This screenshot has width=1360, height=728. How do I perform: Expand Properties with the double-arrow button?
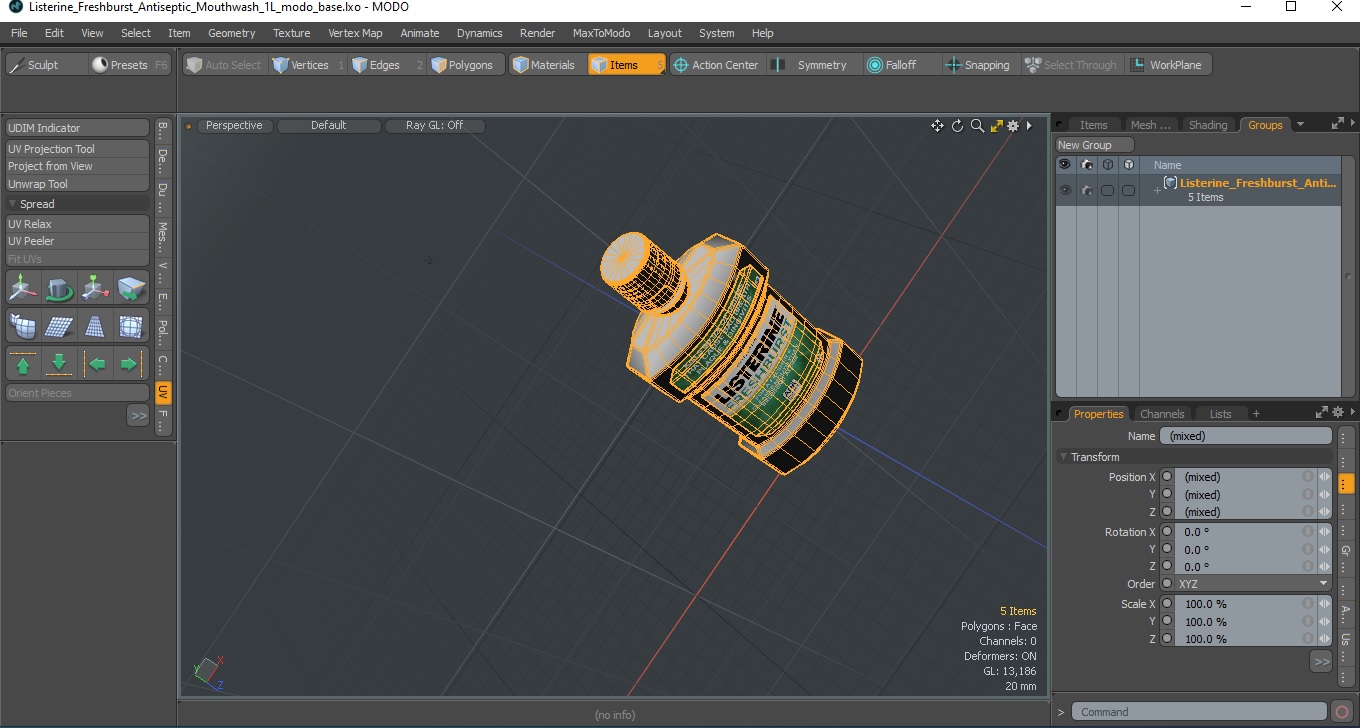pyautogui.click(x=1321, y=661)
